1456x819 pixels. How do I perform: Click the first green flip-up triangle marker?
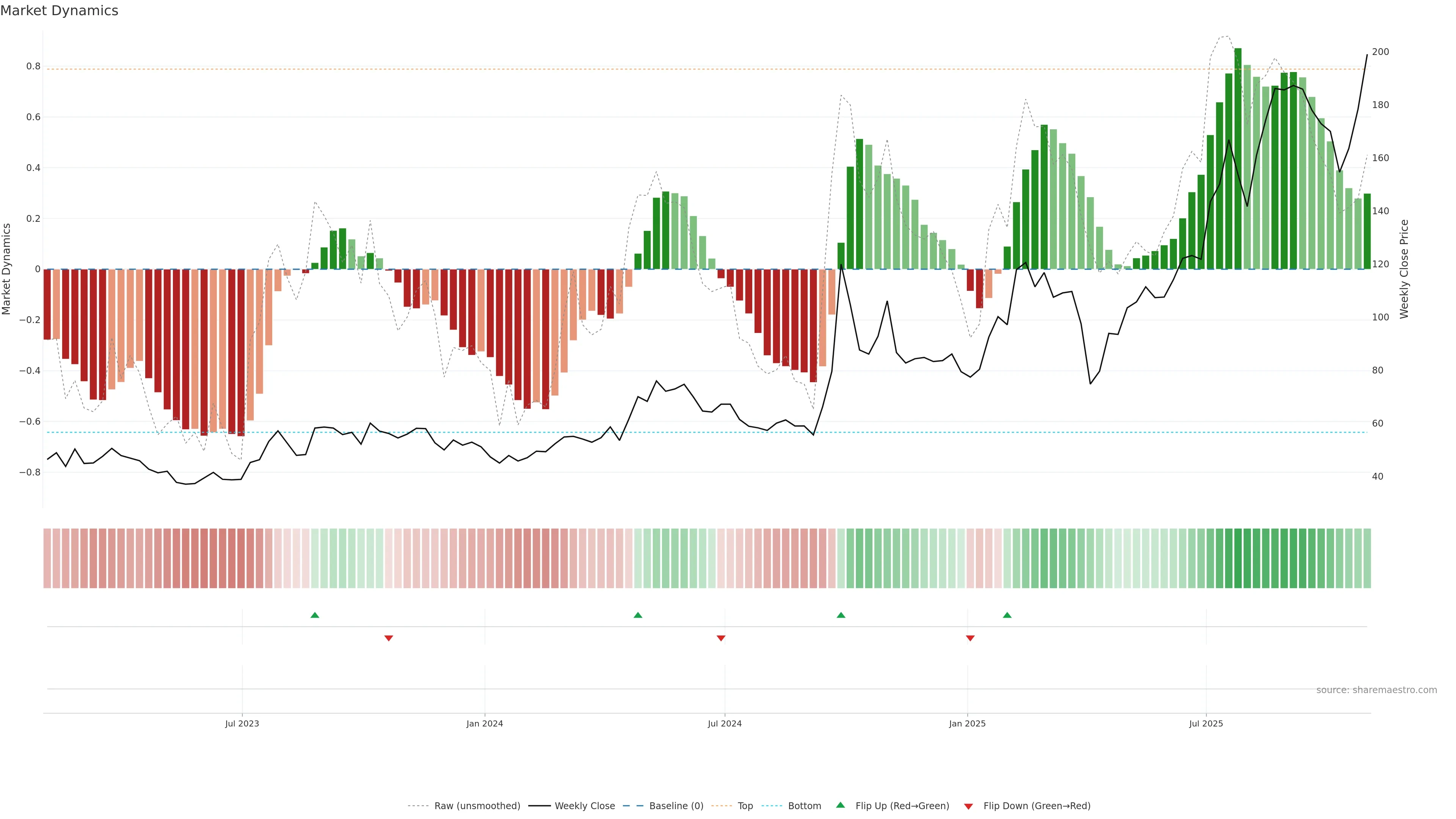315,615
